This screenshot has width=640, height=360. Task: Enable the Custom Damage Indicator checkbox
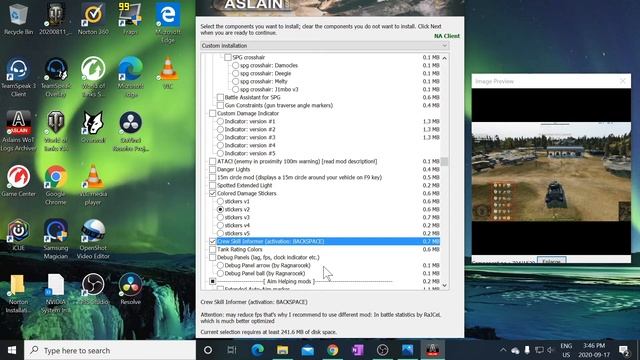213,113
